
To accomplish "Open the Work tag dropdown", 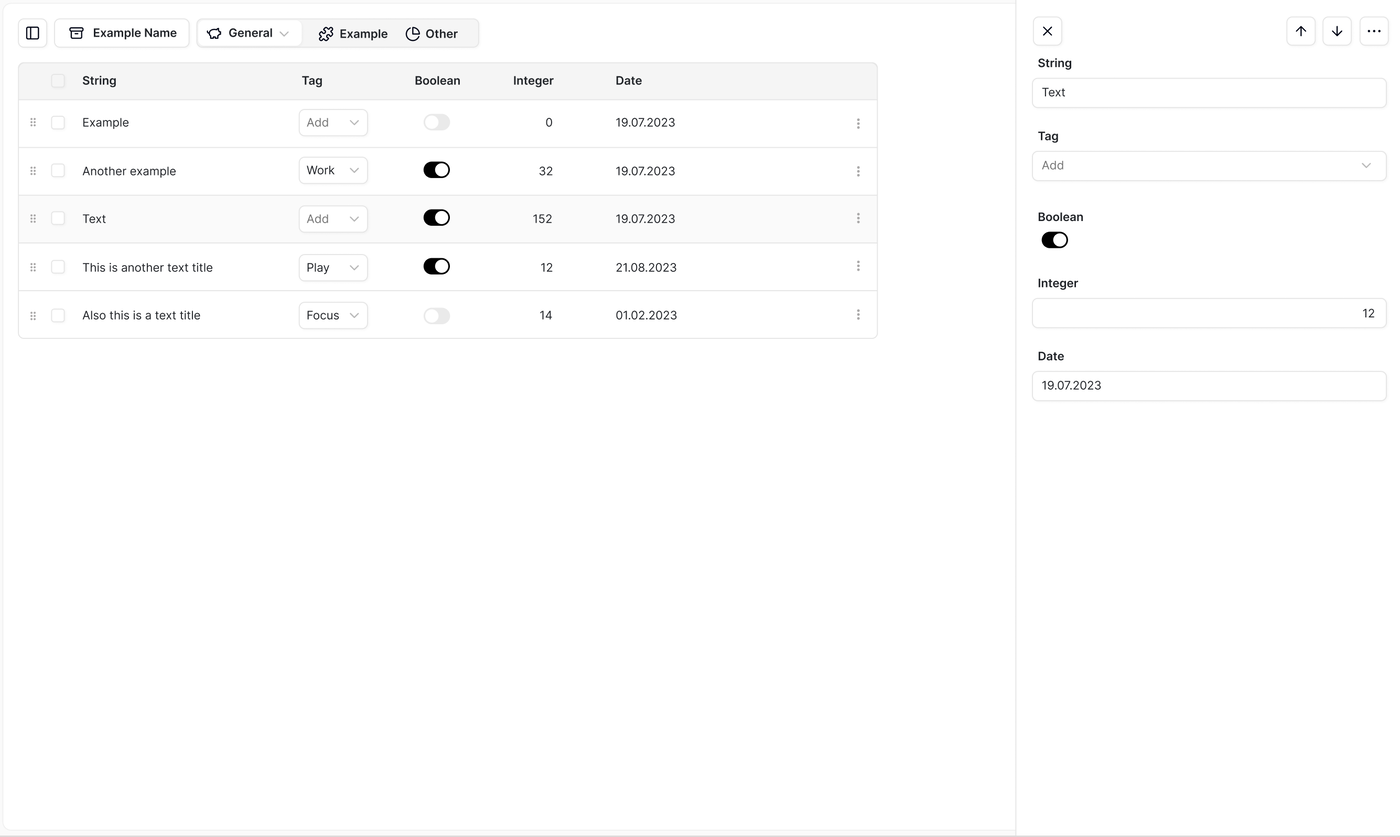I will point(333,171).
